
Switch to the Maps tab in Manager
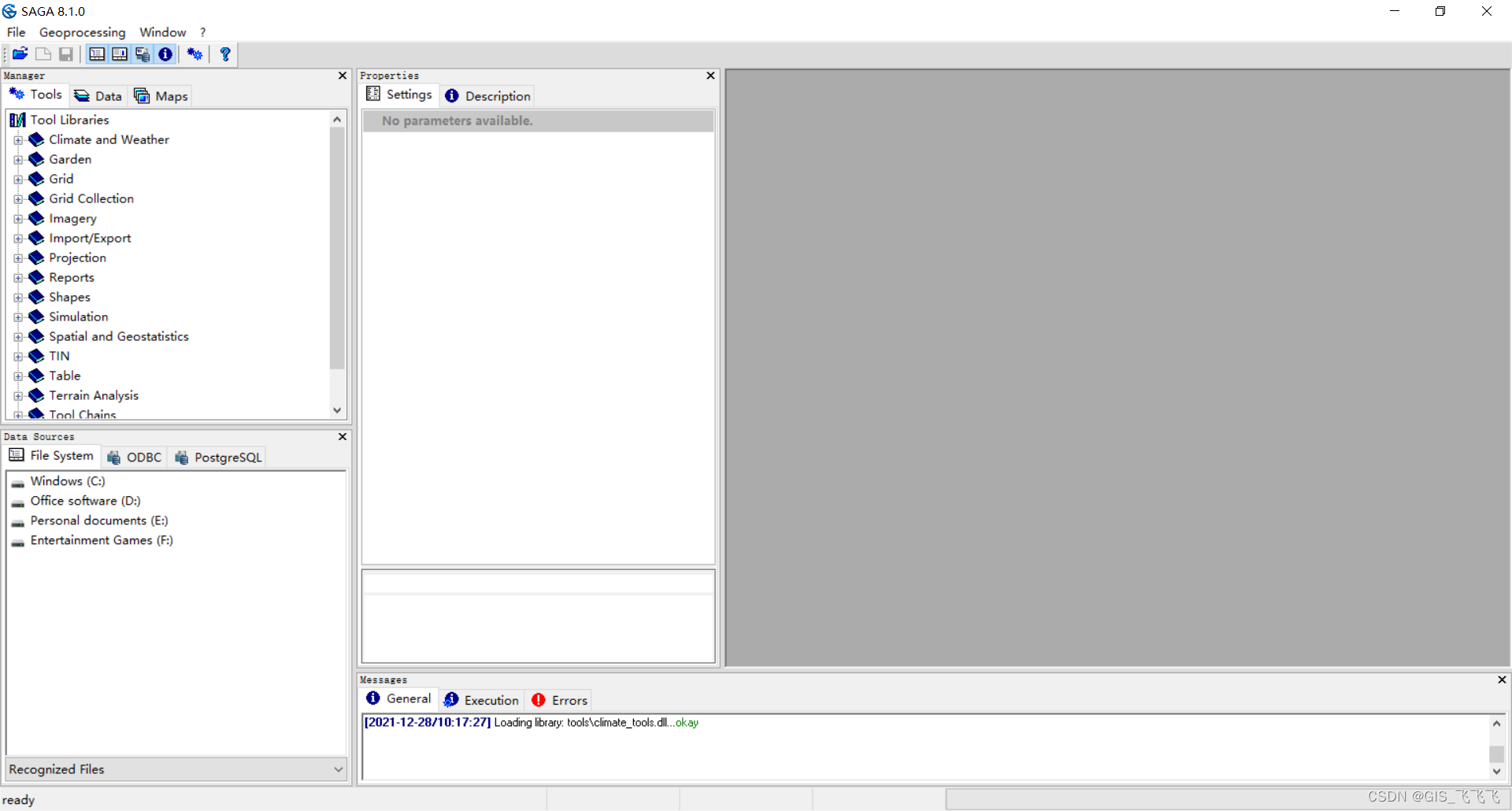pos(161,96)
